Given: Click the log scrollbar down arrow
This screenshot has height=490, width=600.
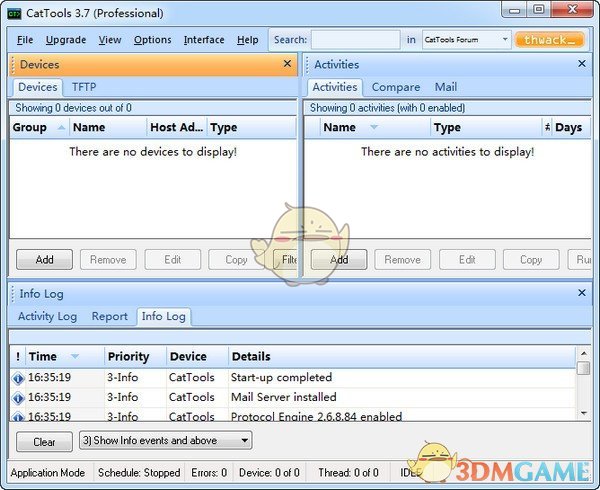Looking at the screenshot, I should 584,414.
